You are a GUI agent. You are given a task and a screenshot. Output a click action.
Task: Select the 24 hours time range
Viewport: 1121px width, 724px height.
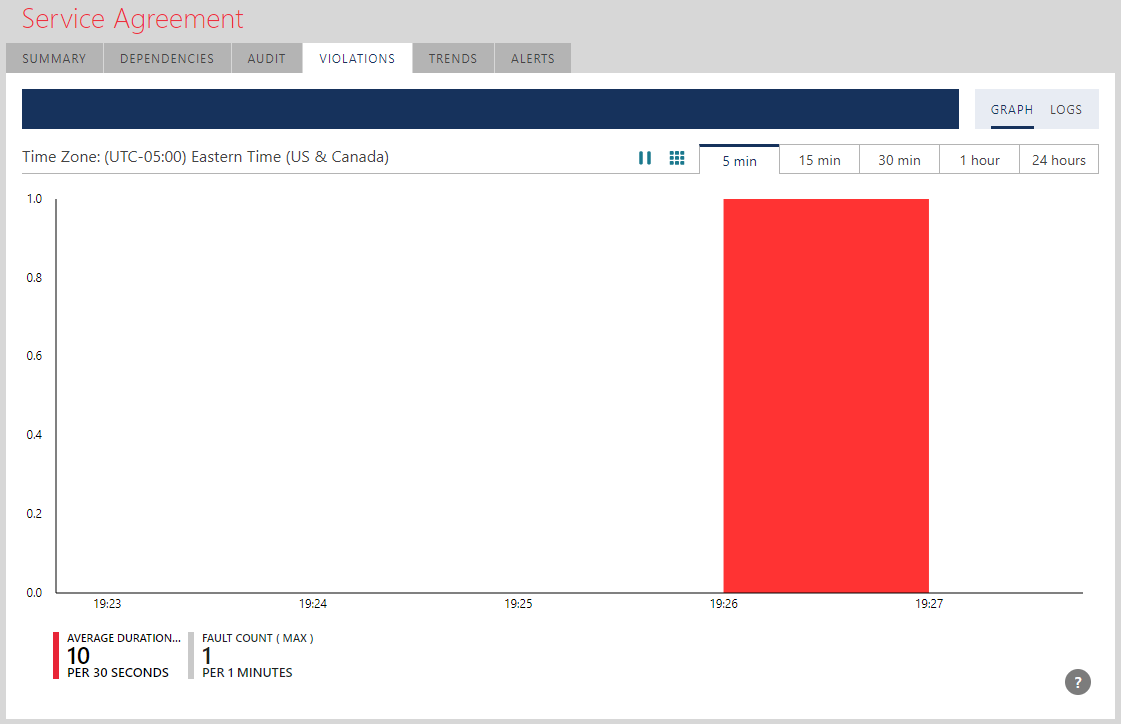[1059, 160]
